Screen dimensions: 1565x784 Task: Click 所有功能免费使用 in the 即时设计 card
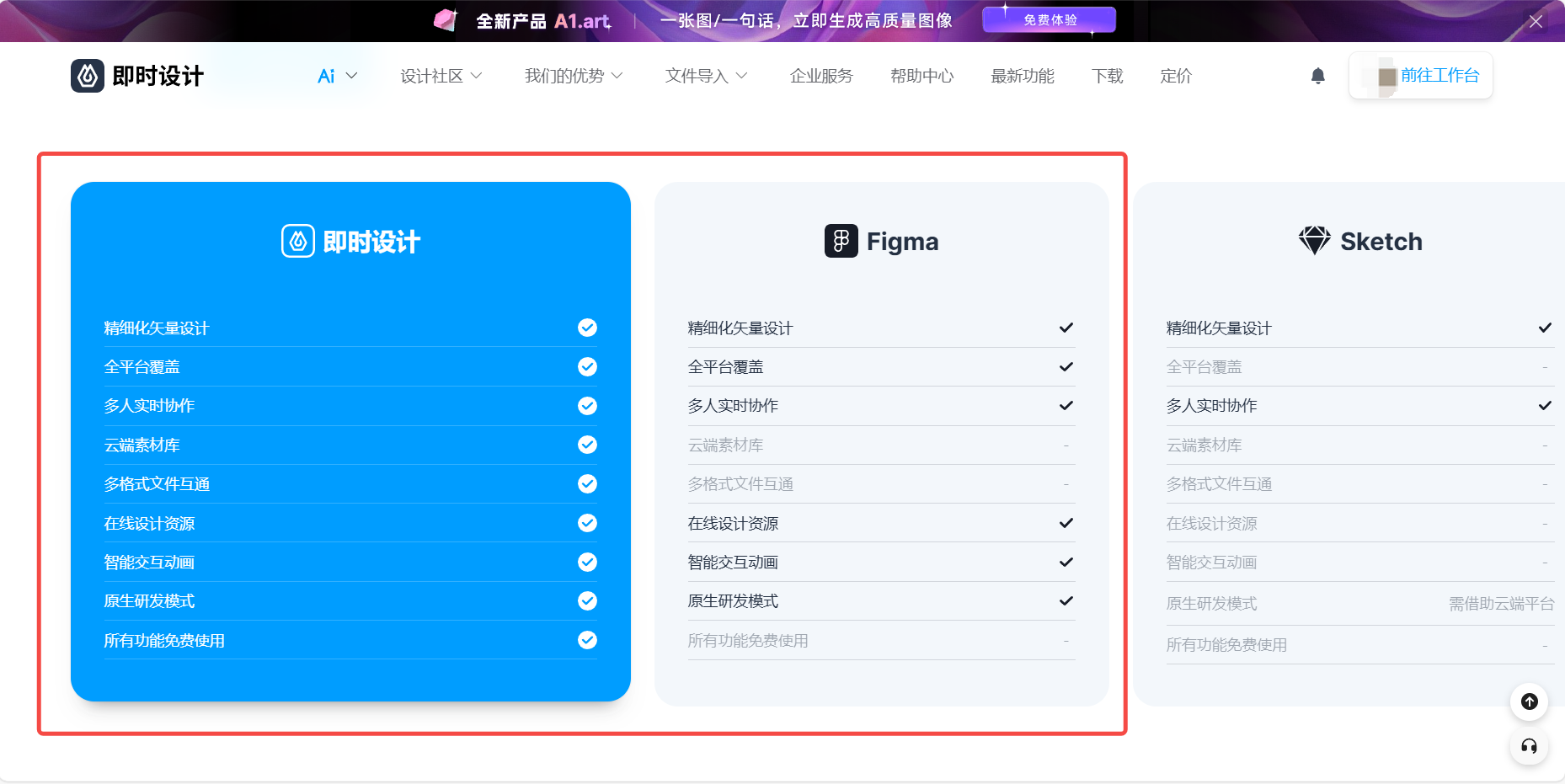tap(164, 641)
